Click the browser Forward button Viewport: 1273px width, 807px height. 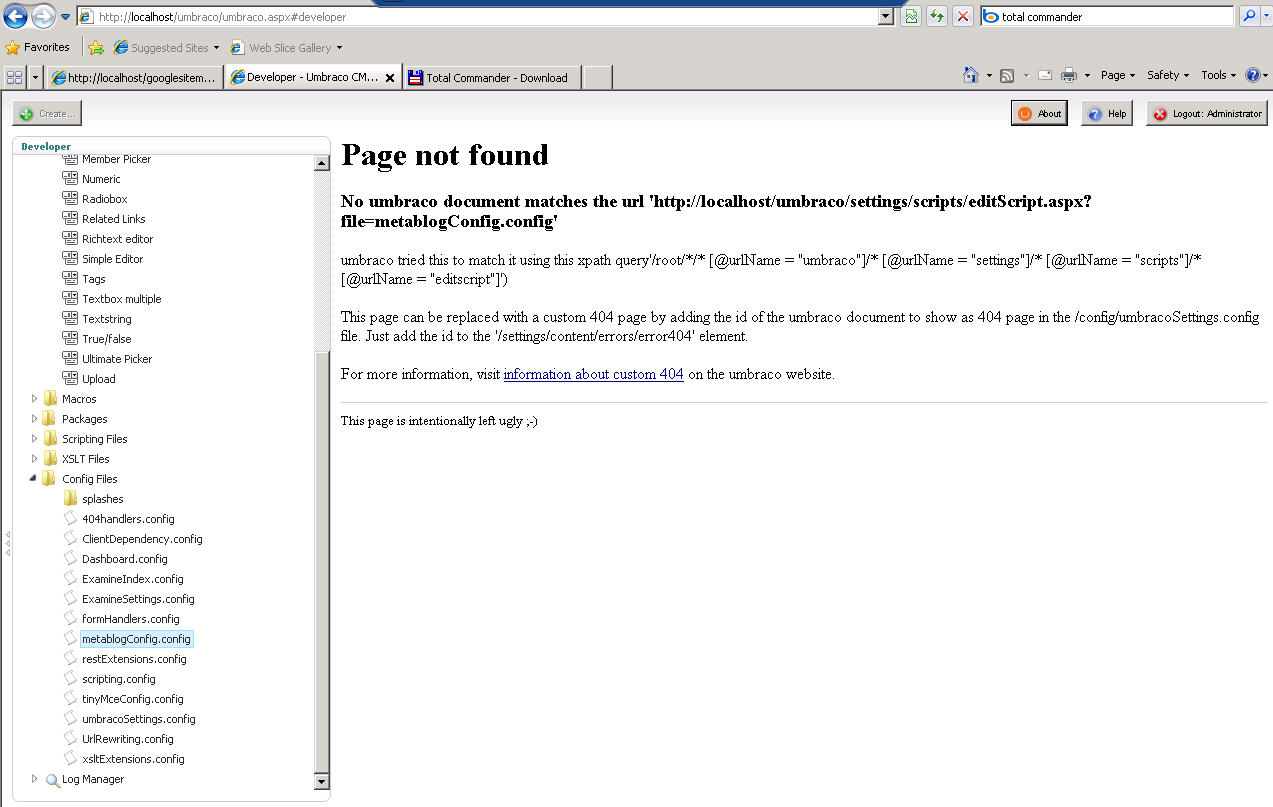point(44,16)
